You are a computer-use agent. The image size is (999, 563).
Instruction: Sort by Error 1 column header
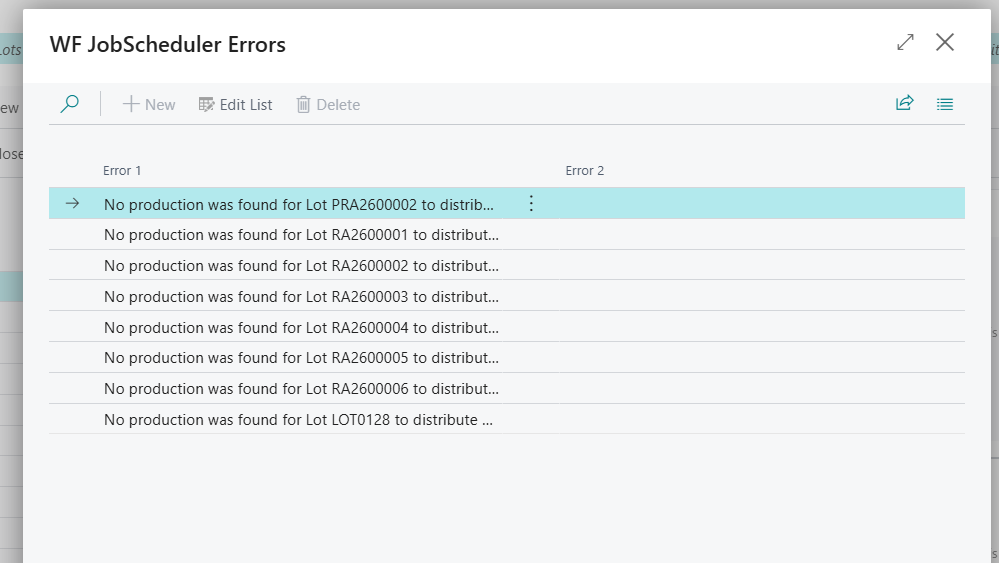coord(122,171)
